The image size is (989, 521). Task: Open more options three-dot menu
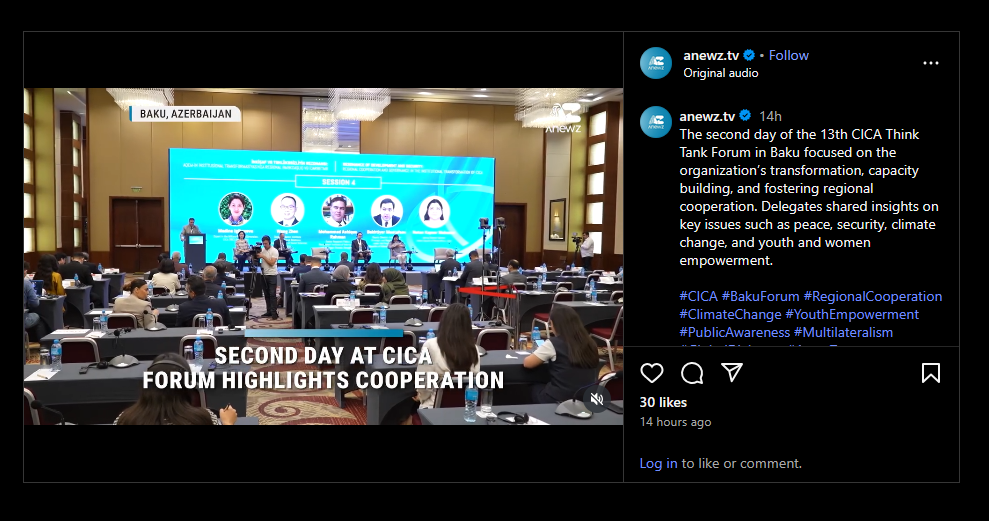(930, 63)
